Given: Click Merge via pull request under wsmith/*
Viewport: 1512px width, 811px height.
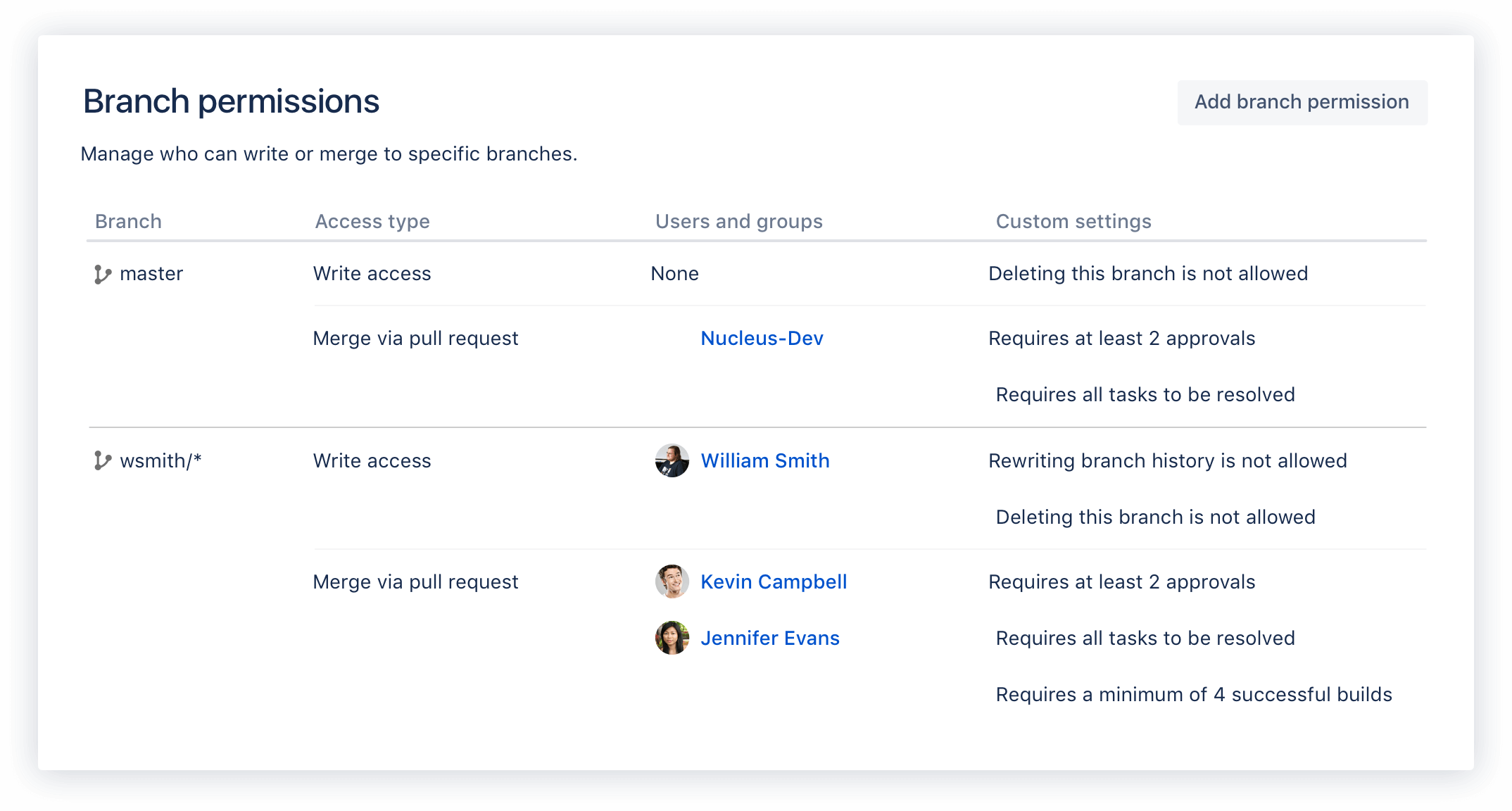Looking at the screenshot, I should 415,582.
